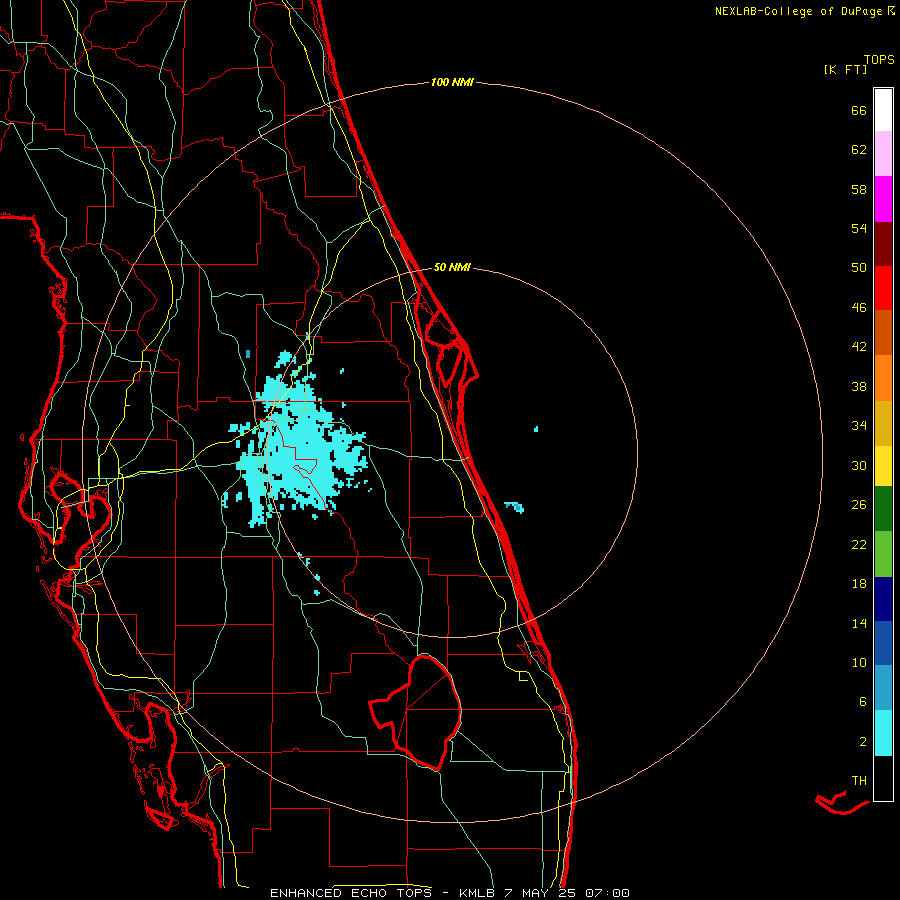900x900 pixels.
Task: Select the dark green legend swatch
Action: point(883,509)
